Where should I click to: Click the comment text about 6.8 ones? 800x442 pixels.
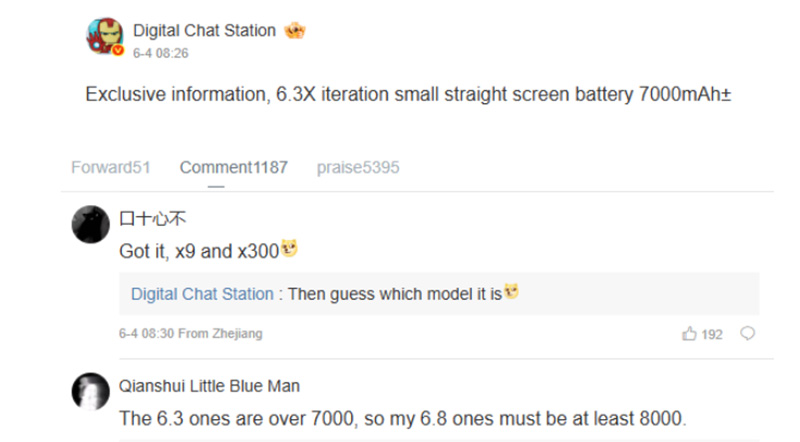(x=404, y=418)
